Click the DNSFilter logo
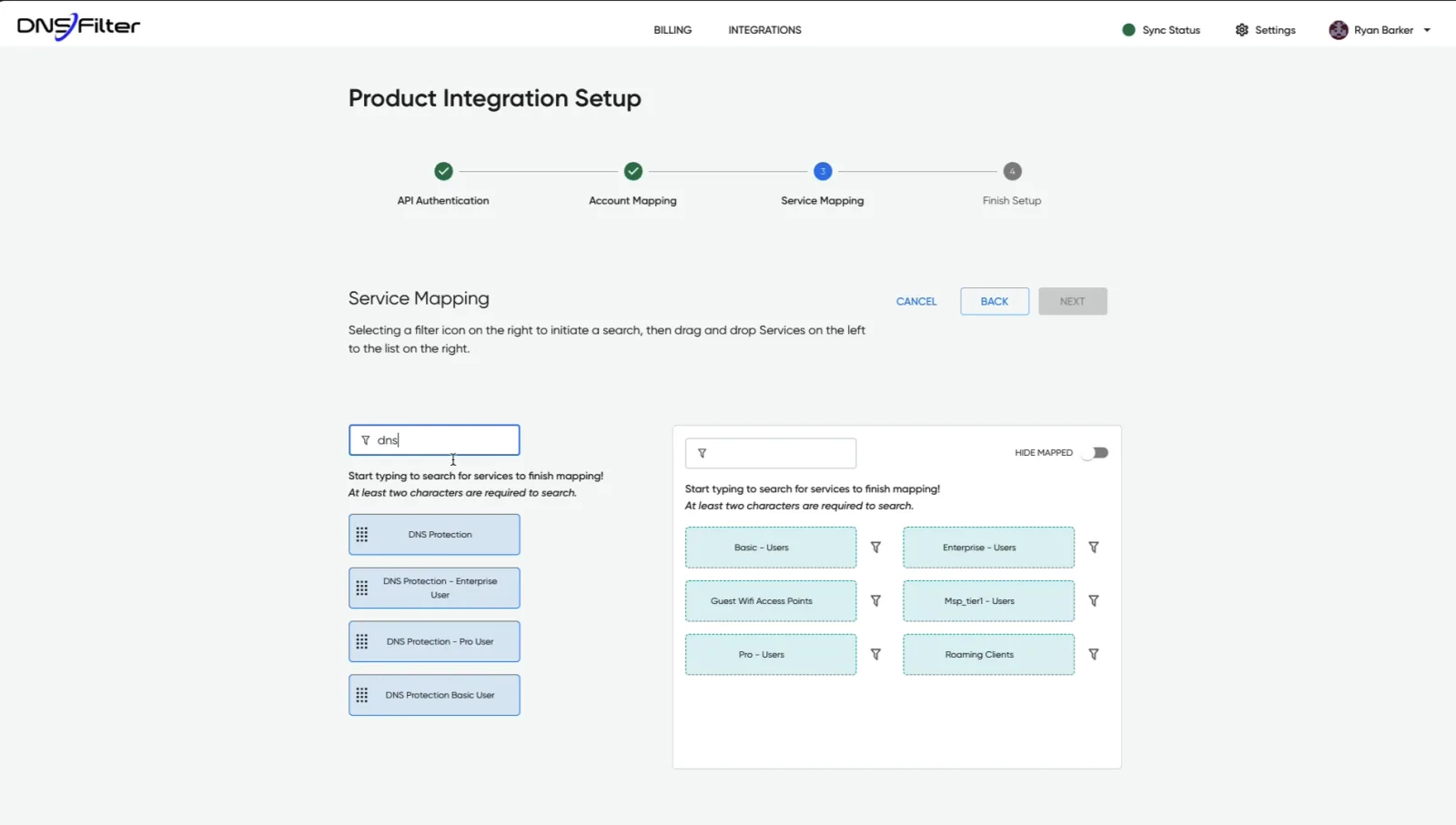This screenshot has width=1456, height=825. 78,27
